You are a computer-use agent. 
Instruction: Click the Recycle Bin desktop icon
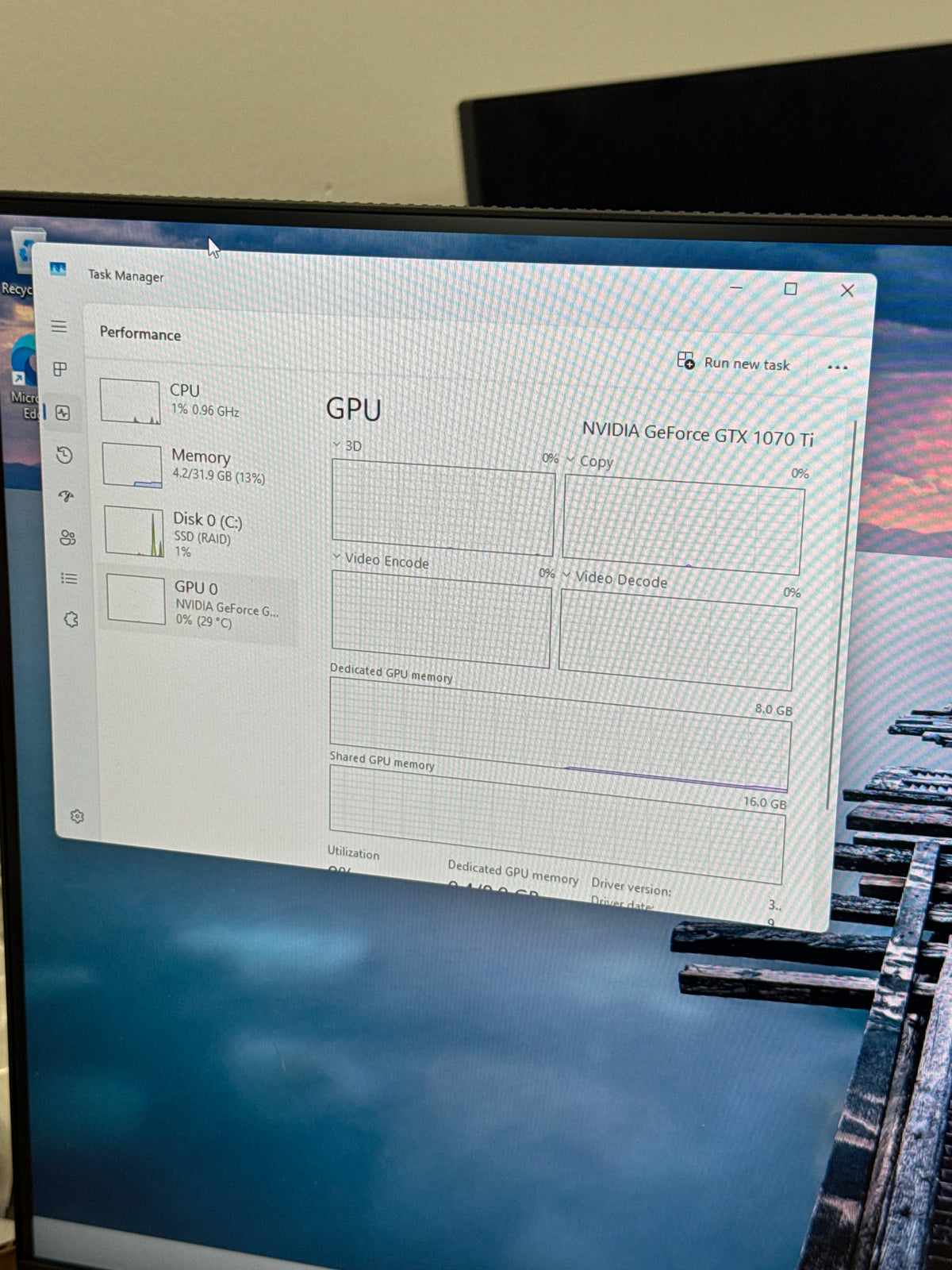tap(22, 262)
